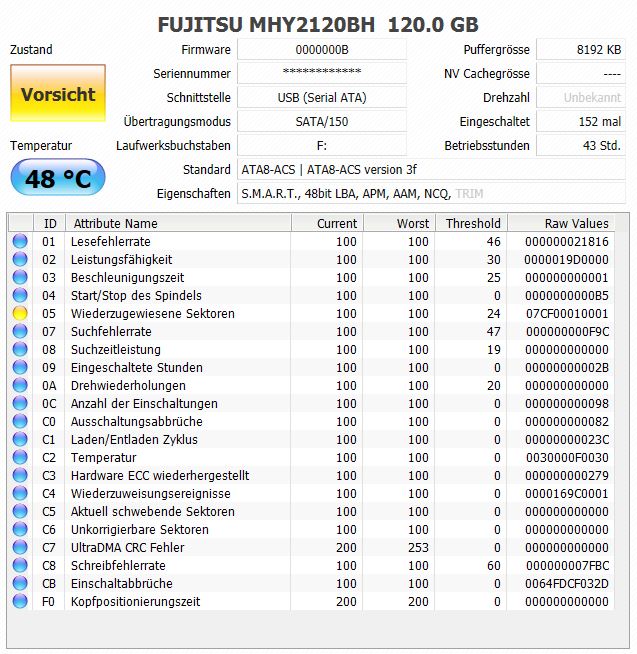Viewport: 637px width, 654px height.
Task: Click blue status icon for Kopfpositionierungszeit
Action: (20, 601)
